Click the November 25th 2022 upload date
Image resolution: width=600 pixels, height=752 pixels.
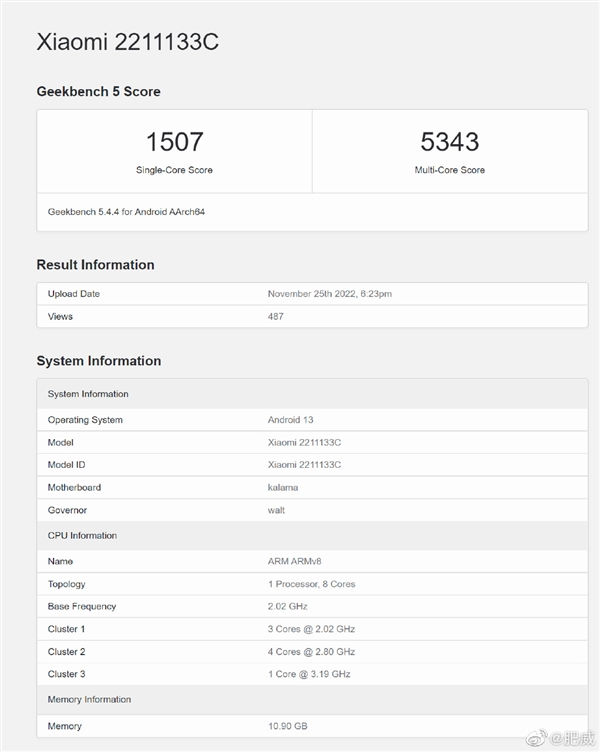(330, 294)
